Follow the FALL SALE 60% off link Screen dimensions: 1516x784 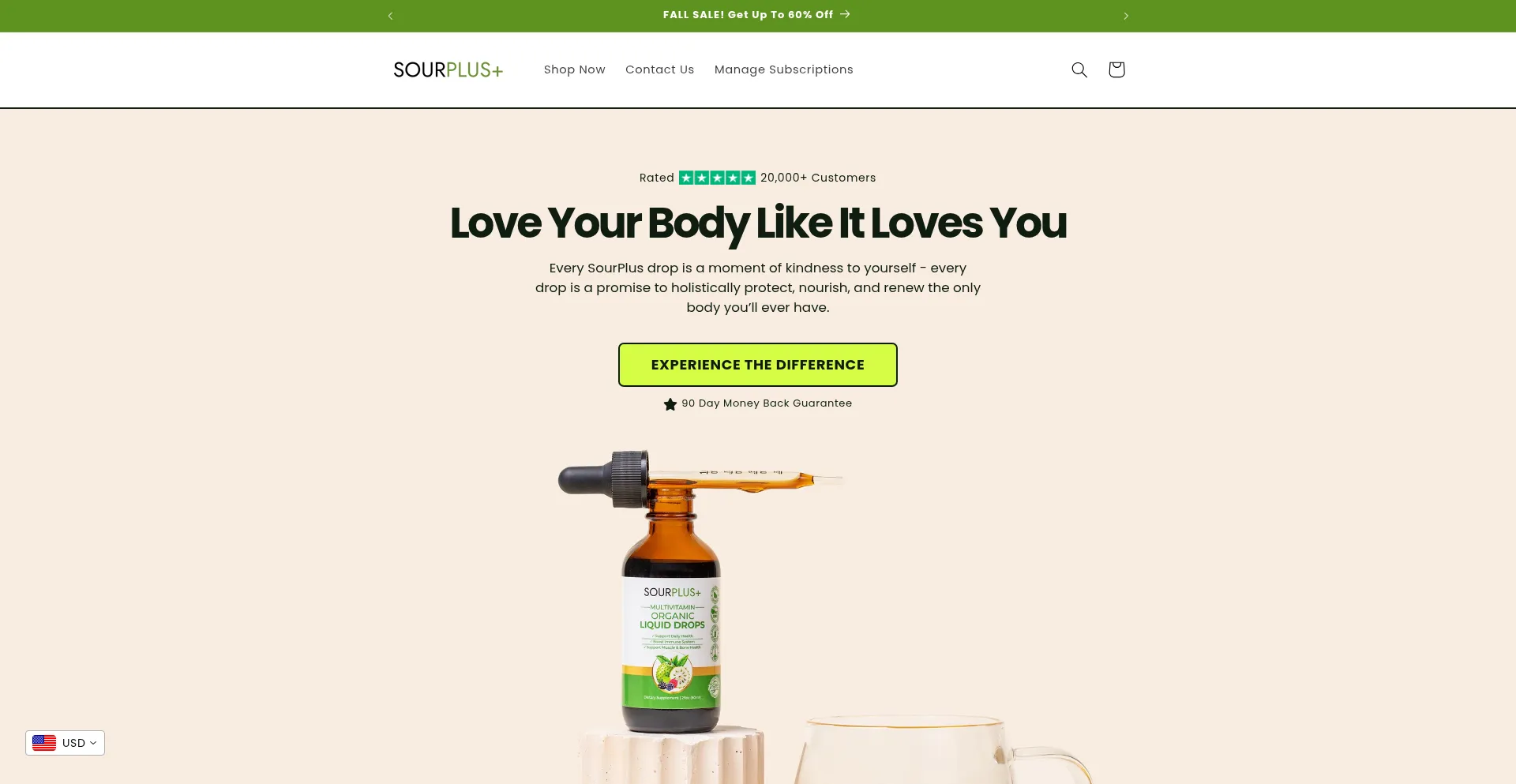(x=748, y=15)
